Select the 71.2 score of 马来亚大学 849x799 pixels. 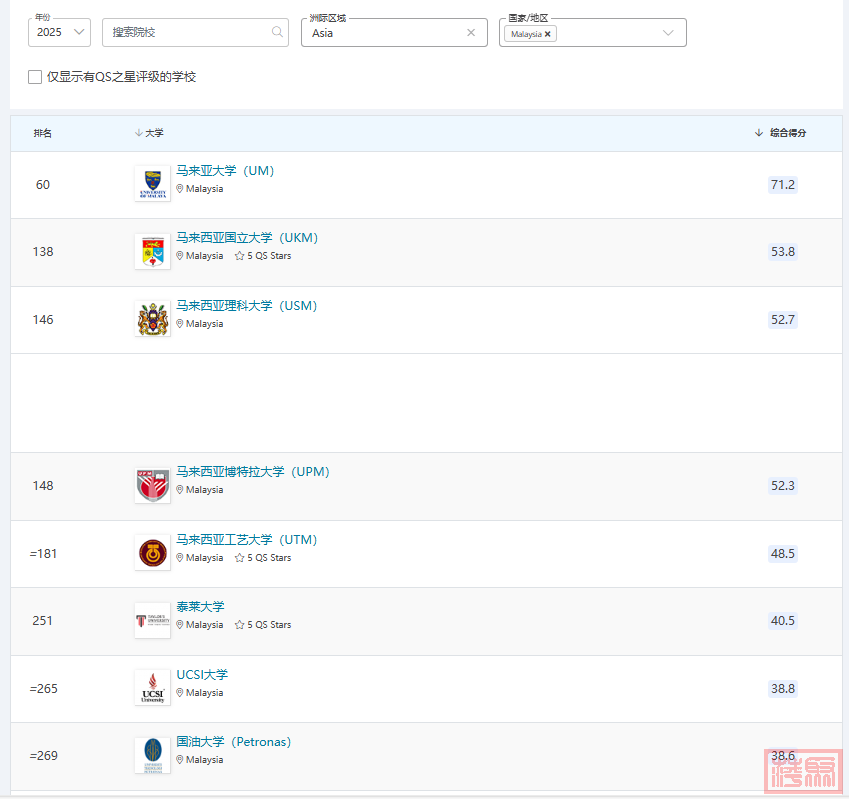tap(783, 185)
